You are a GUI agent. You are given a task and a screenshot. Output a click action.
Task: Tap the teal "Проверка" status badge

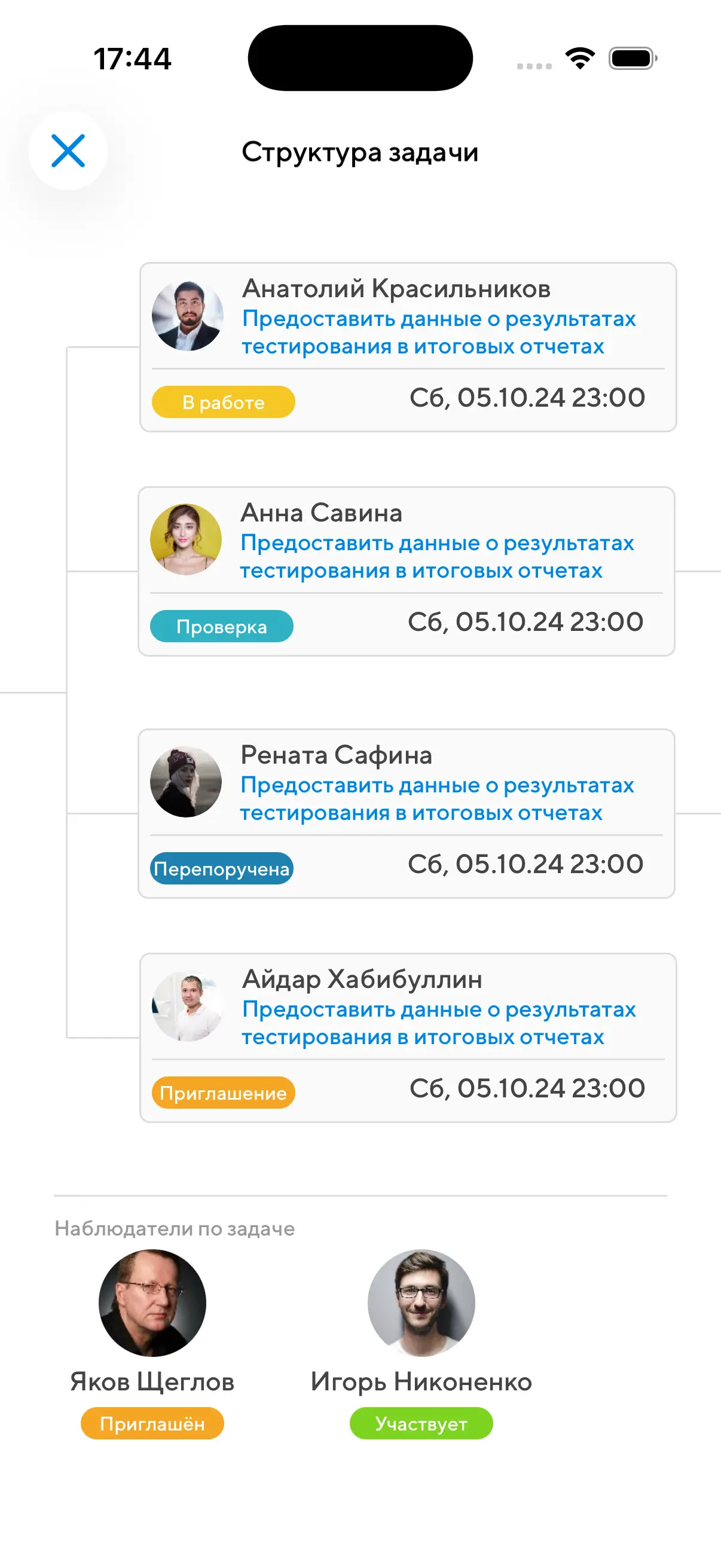tap(221, 626)
